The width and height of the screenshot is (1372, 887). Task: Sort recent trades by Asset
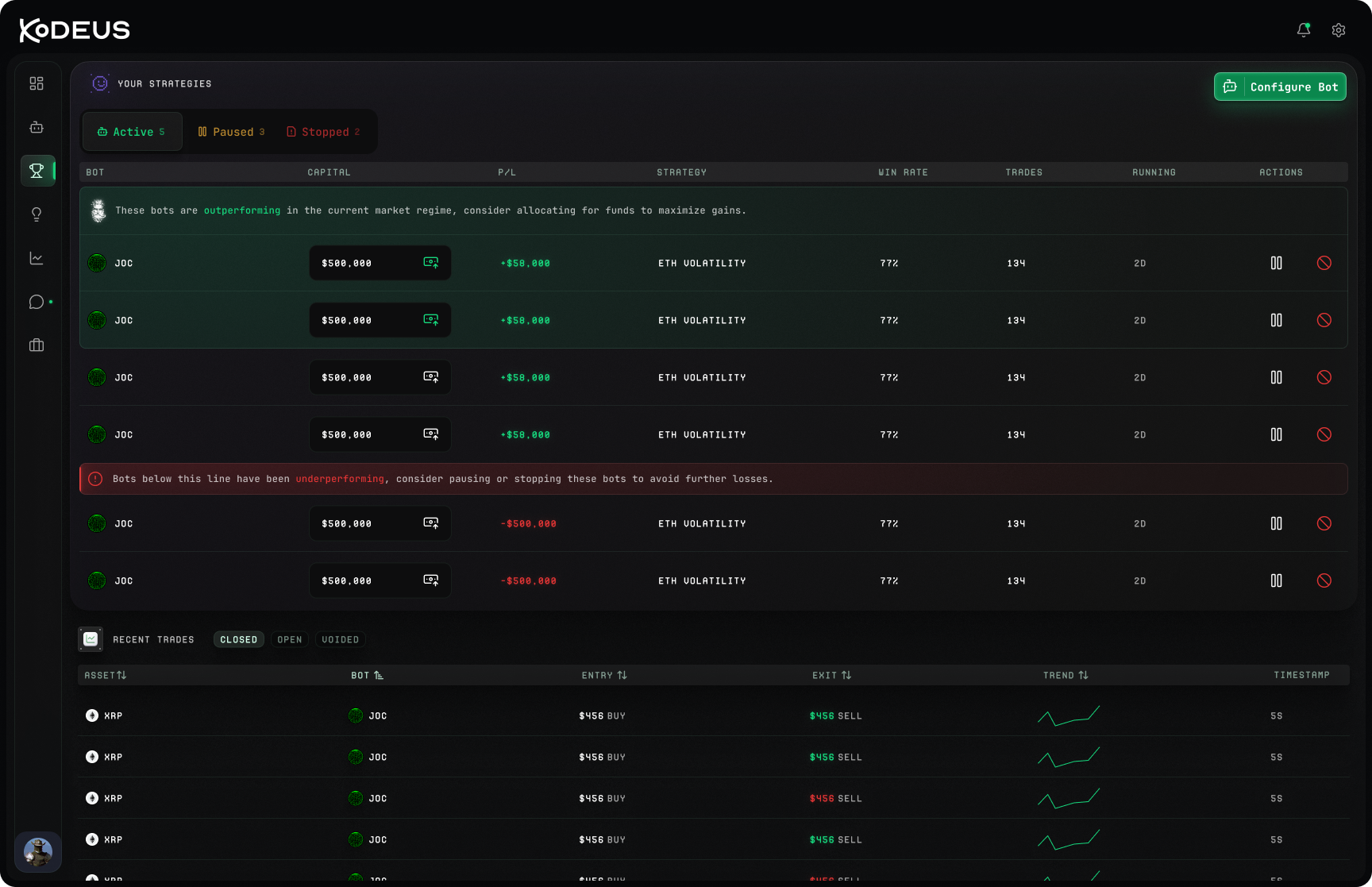pos(106,676)
